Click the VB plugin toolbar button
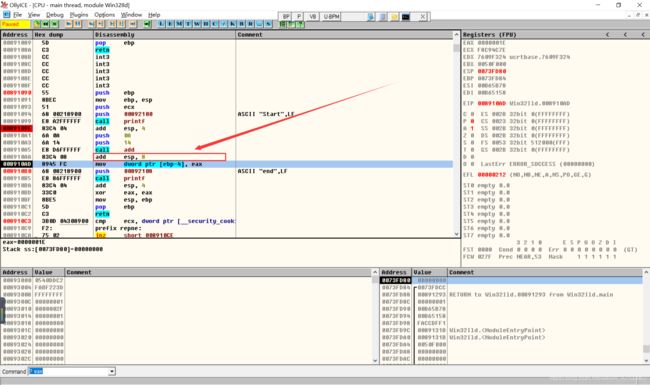This screenshot has height=385, width=650. tap(312, 17)
